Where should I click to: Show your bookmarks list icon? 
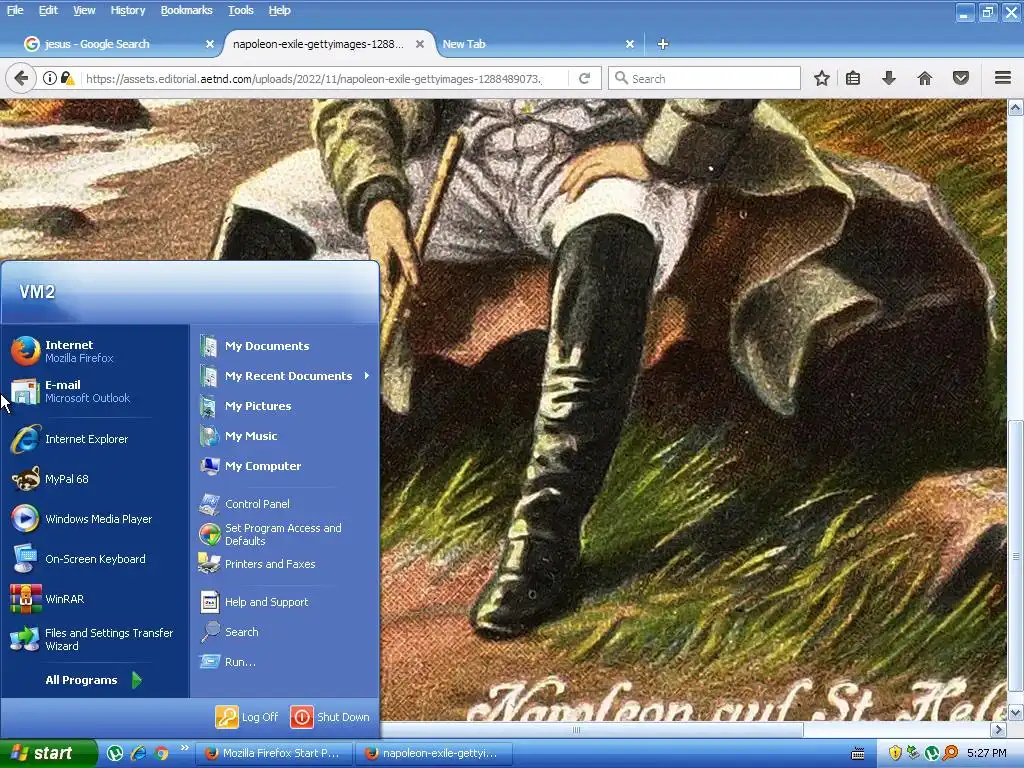[853, 78]
